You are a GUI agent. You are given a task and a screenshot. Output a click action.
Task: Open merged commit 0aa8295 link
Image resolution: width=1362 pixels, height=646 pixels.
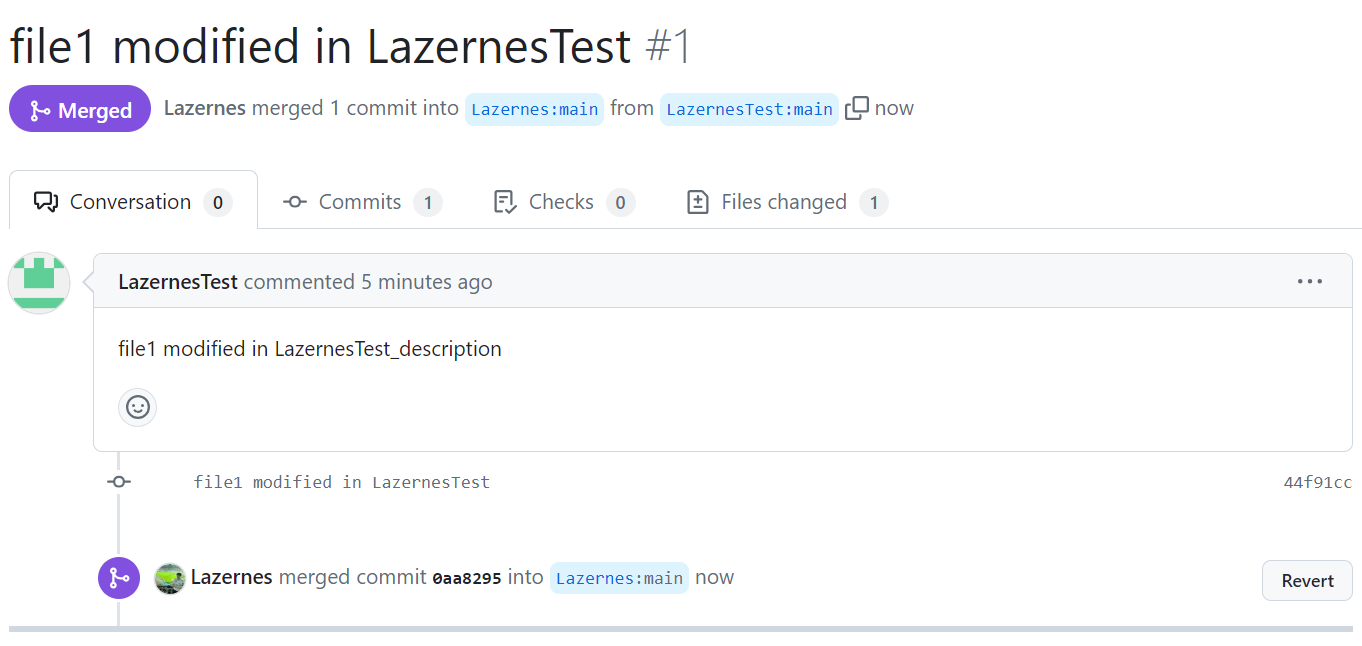[x=467, y=578]
